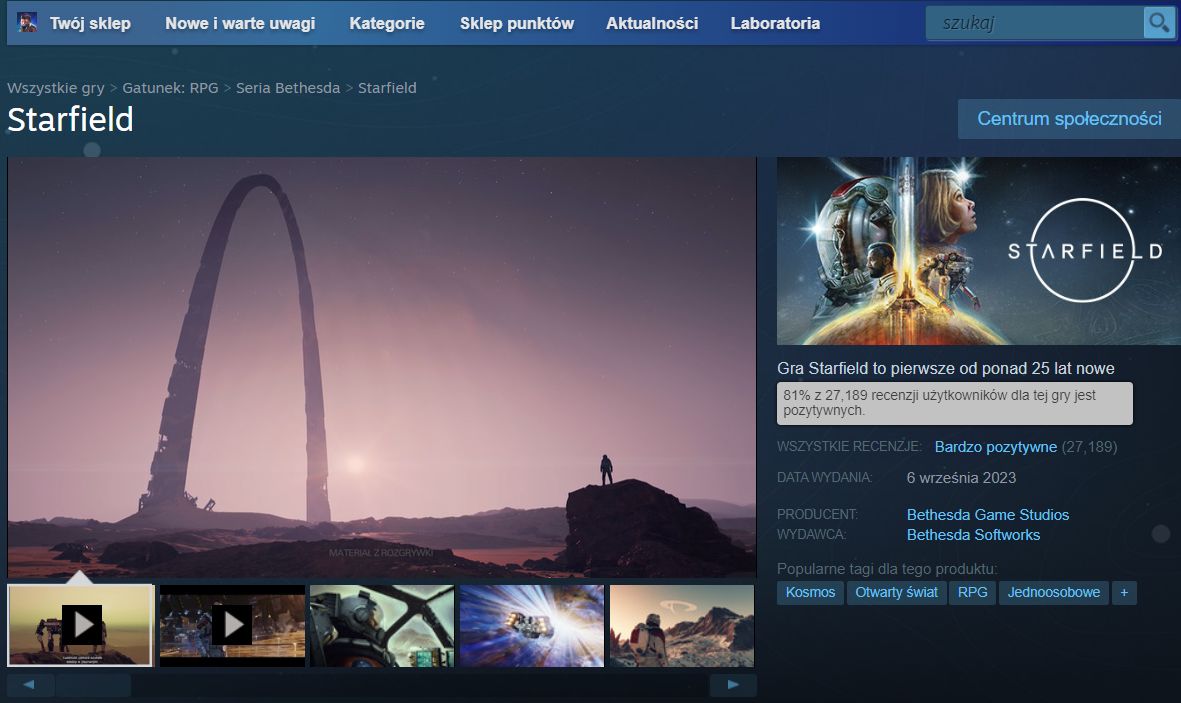Image resolution: width=1181 pixels, height=703 pixels.
Task: Click the Starfield header capsule image
Action: pos(978,251)
